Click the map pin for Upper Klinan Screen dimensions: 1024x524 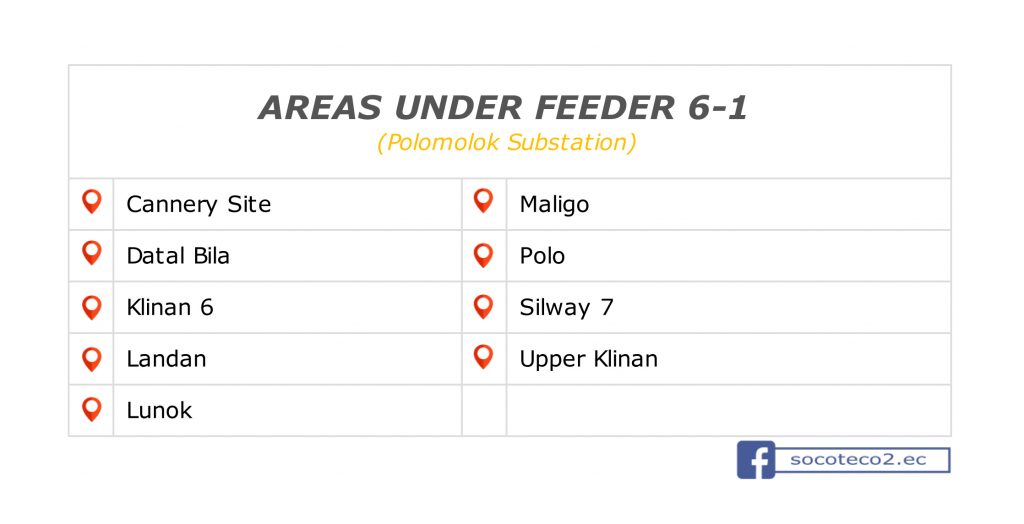pyautogui.click(x=483, y=357)
